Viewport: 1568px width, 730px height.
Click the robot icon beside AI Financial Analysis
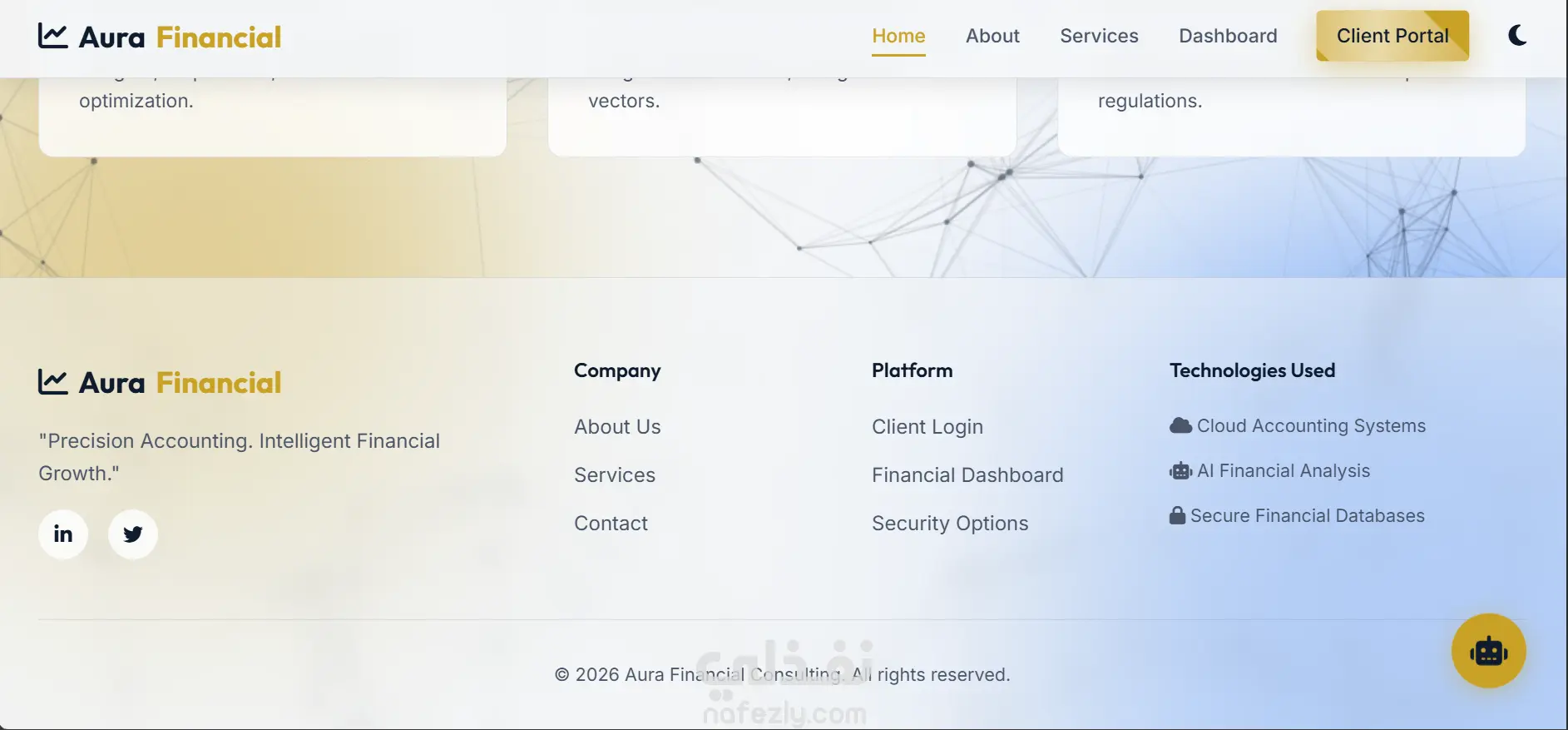click(1180, 471)
